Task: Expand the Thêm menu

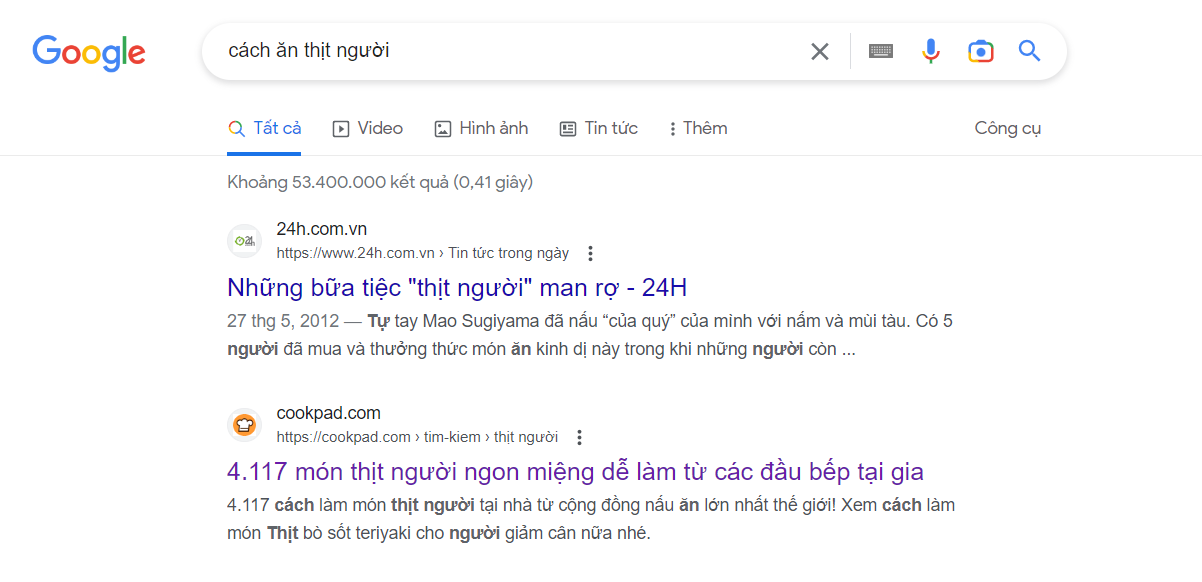Action: pos(698,129)
